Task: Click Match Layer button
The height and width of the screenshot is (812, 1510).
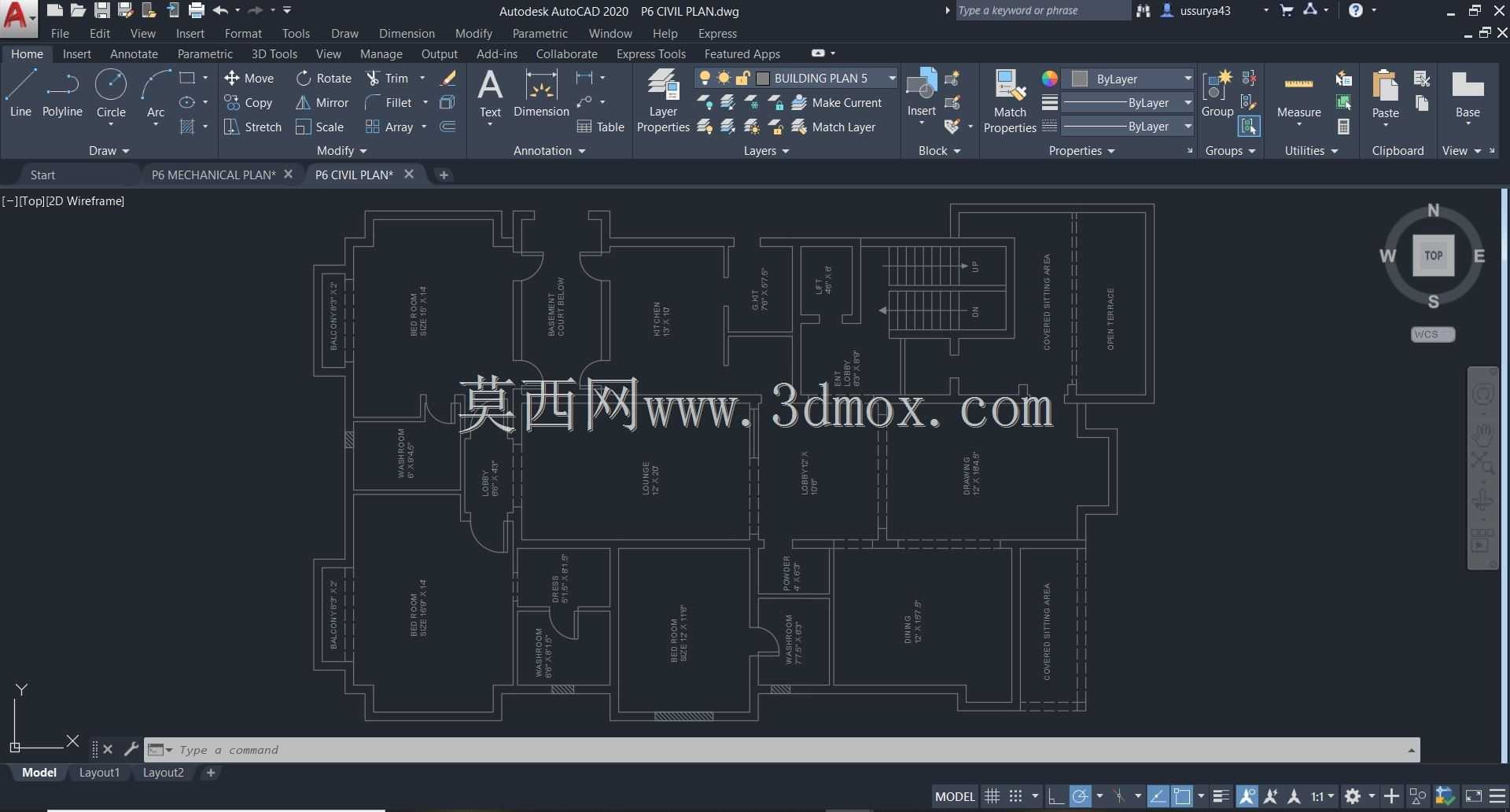Action: click(834, 127)
